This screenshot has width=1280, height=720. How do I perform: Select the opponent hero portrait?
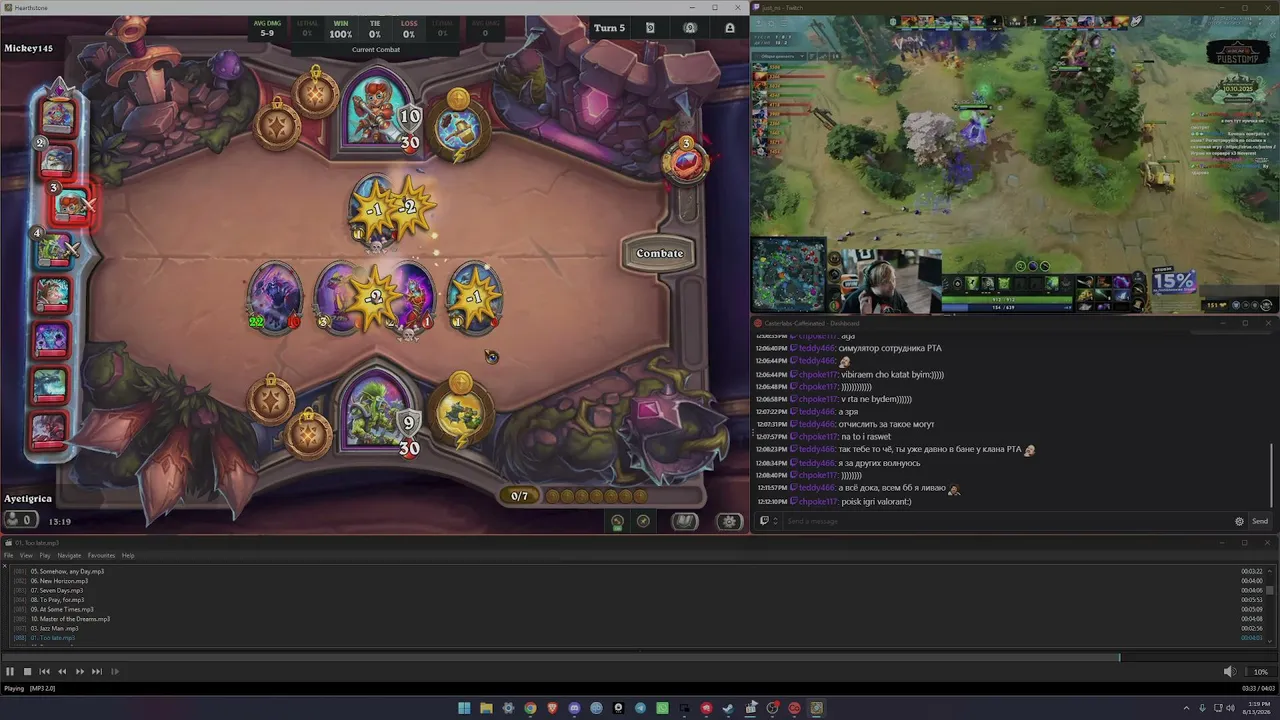tap(378, 110)
